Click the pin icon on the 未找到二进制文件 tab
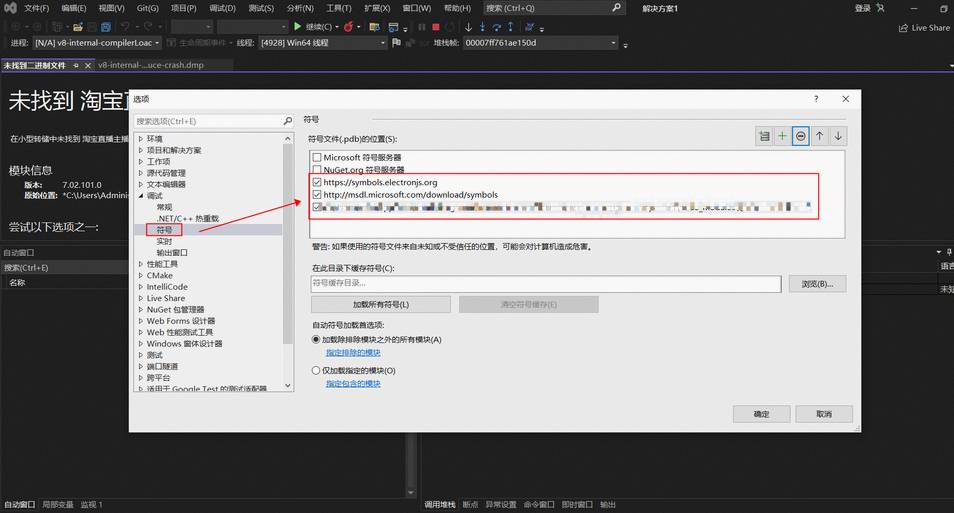 point(76,65)
